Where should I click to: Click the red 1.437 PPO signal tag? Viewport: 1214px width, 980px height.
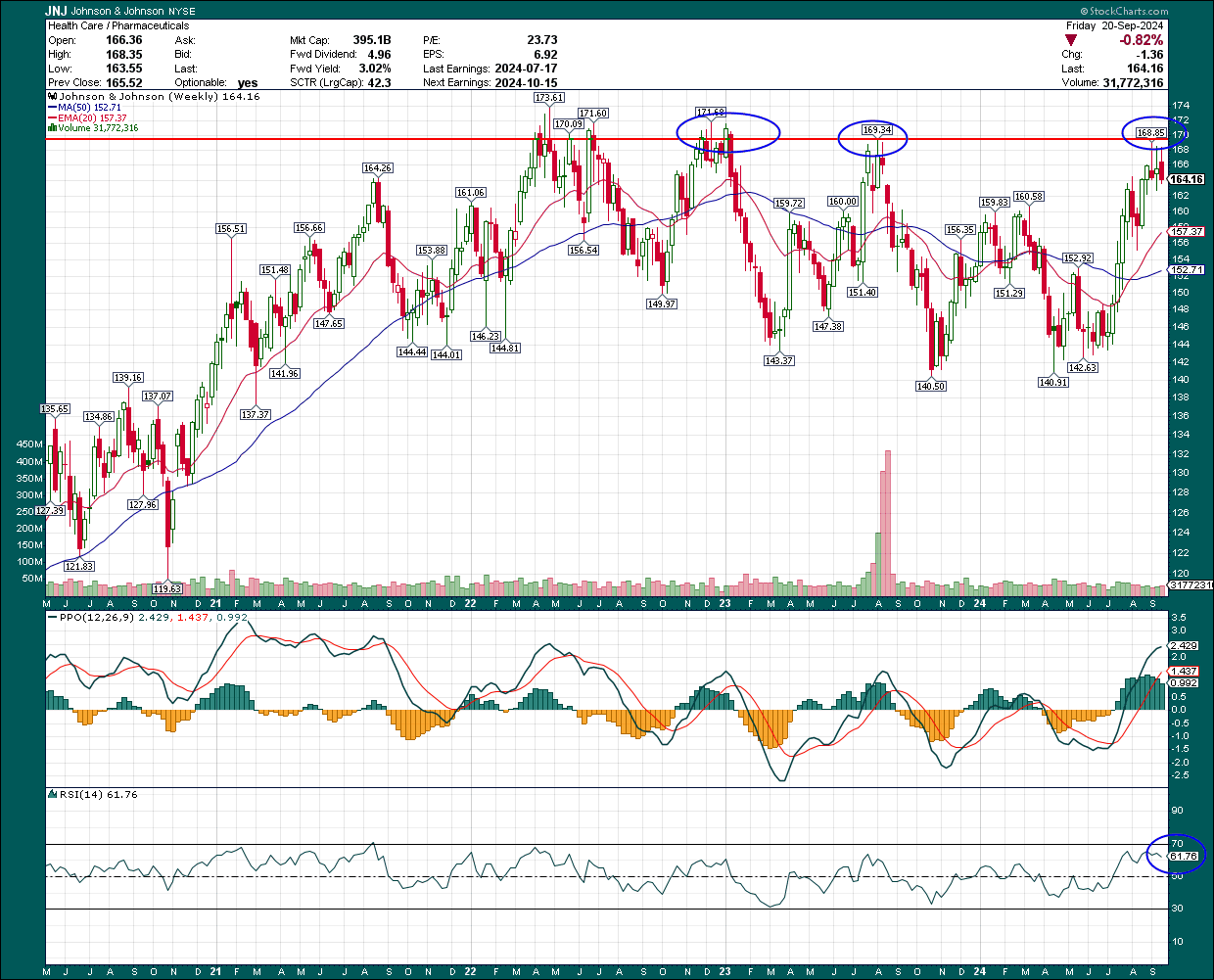click(1185, 671)
